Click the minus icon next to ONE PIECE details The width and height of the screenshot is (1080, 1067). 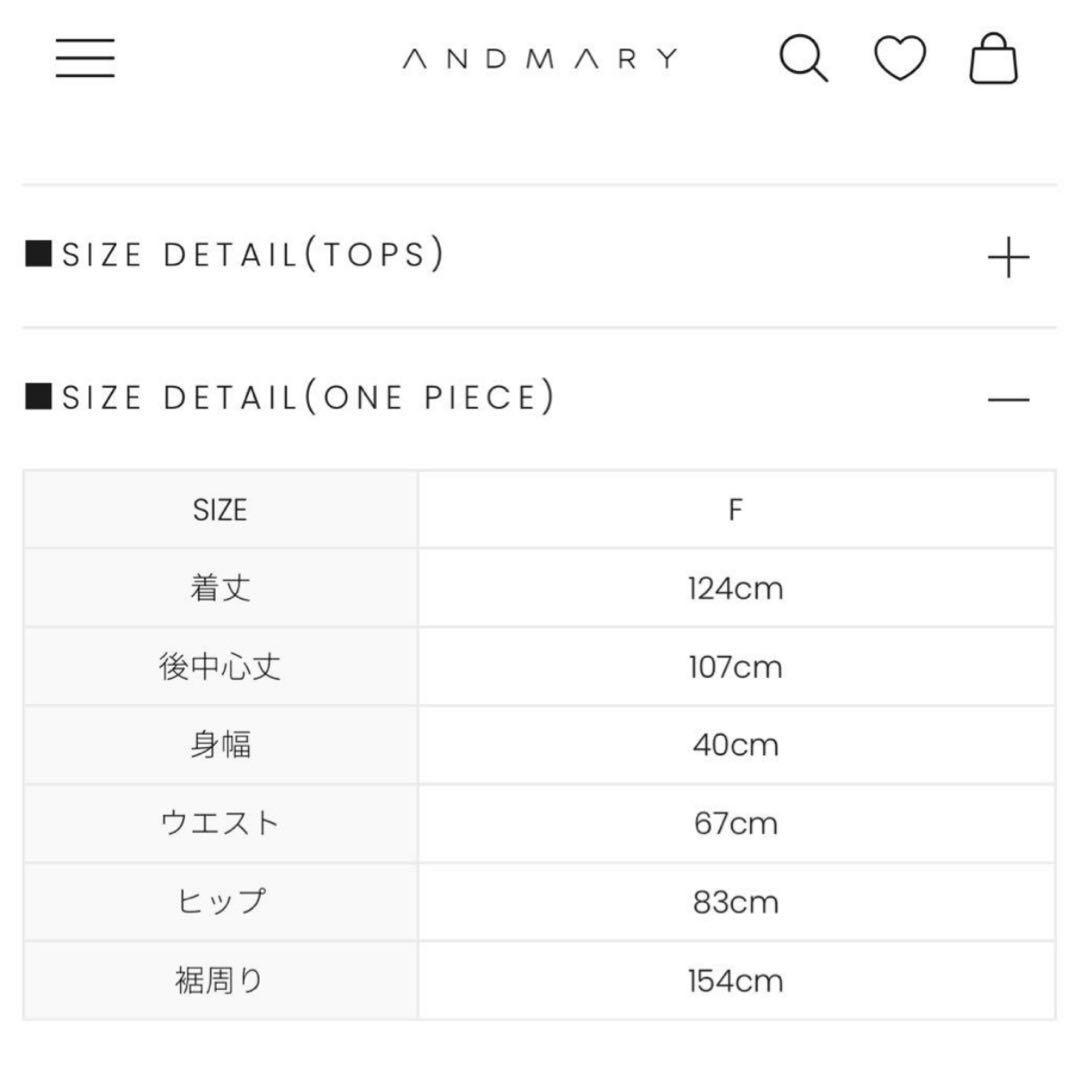[x=1010, y=399]
